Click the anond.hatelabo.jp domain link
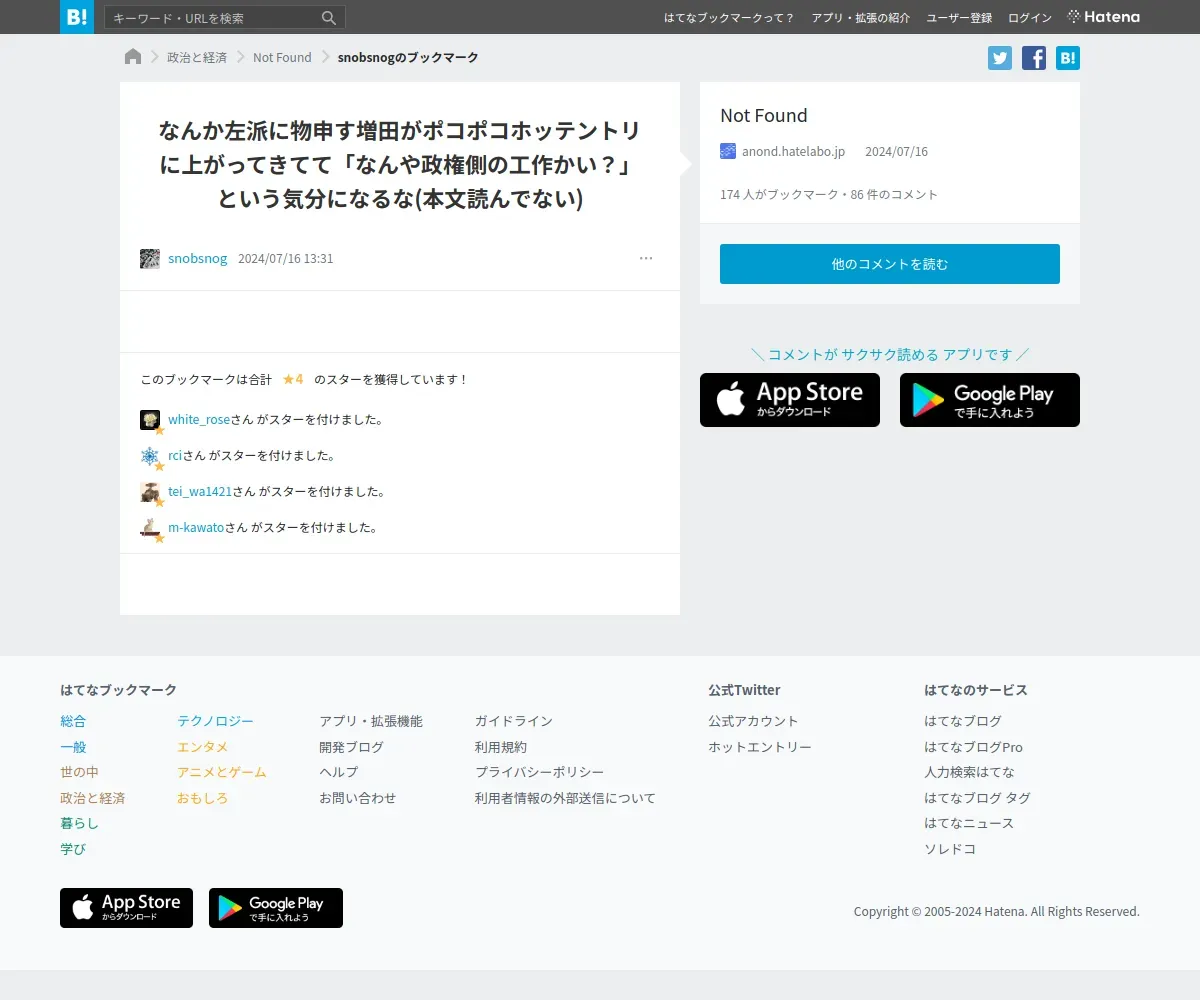1200x1000 pixels. [793, 151]
